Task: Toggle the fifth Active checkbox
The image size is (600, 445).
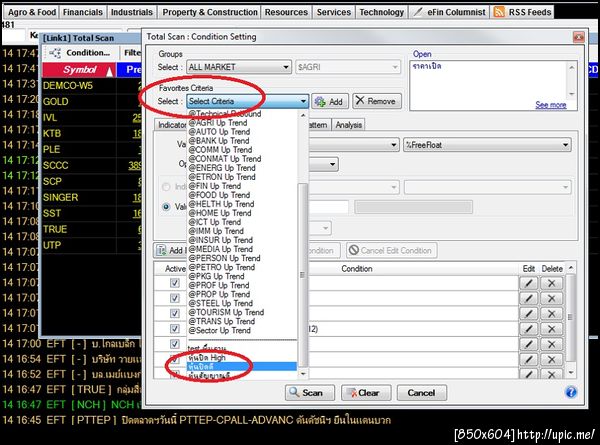Action: click(175, 344)
